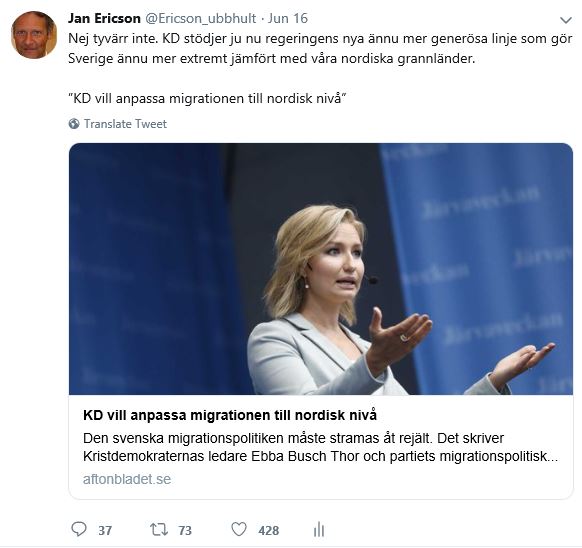View tweet analytics bar chart icon
The height and width of the screenshot is (548, 582).
(319, 529)
